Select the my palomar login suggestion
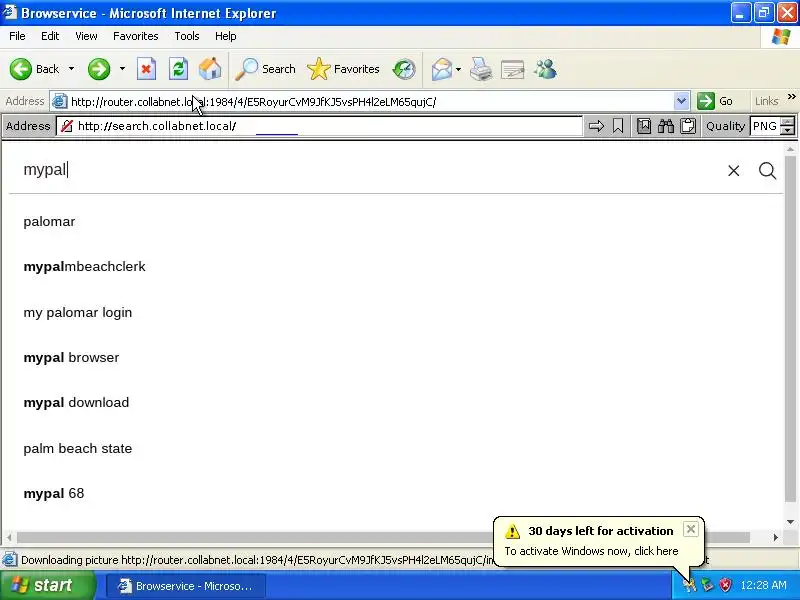This screenshot has height=600, width=800. click(x=78, y=312)
